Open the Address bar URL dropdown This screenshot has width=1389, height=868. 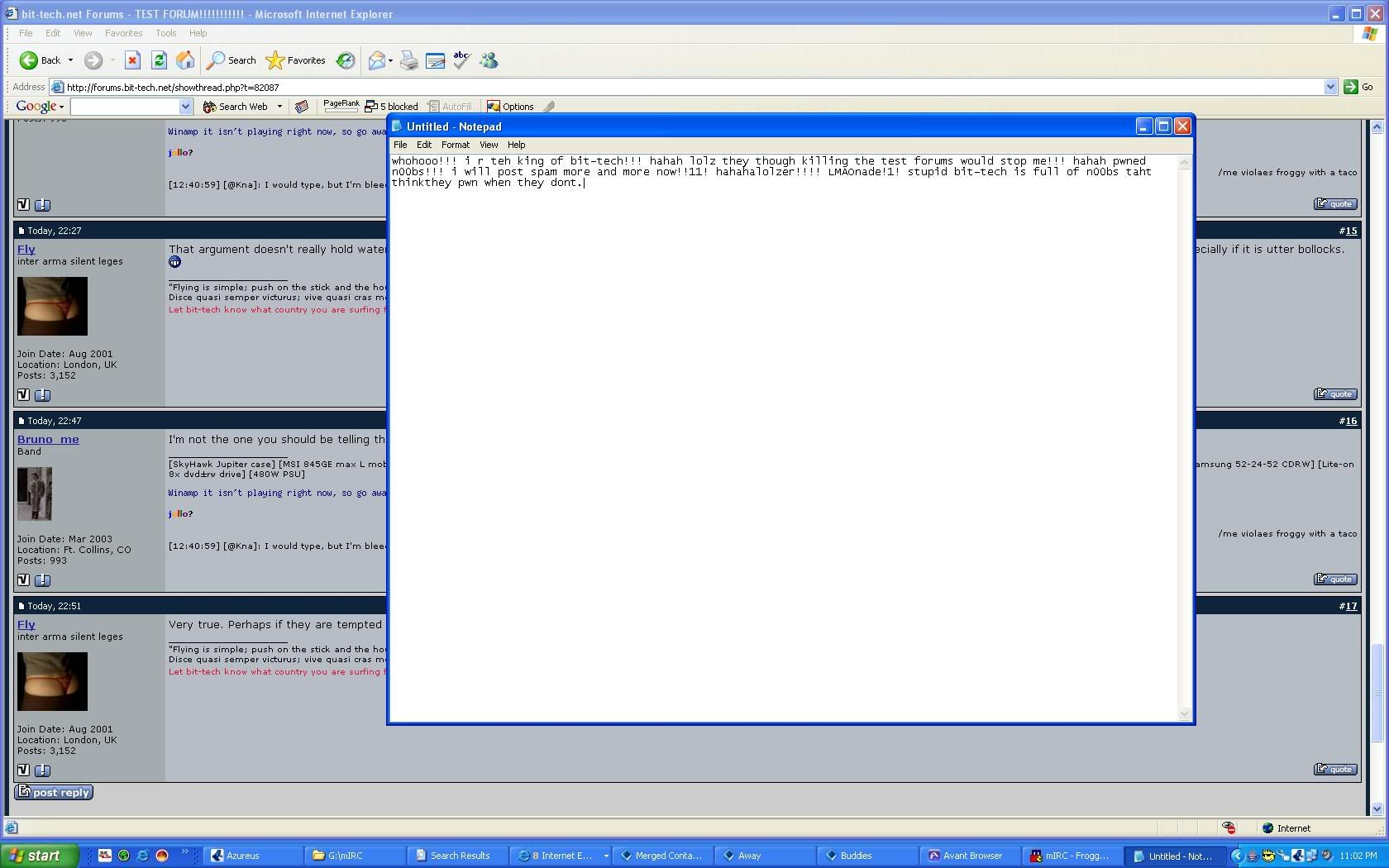1330,87
